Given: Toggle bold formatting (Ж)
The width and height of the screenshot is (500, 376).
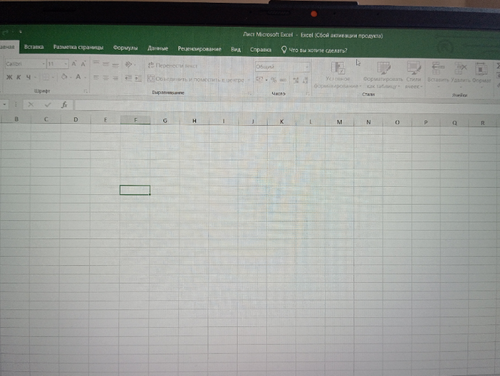Looking at the screenshot, I should point(9,77).
